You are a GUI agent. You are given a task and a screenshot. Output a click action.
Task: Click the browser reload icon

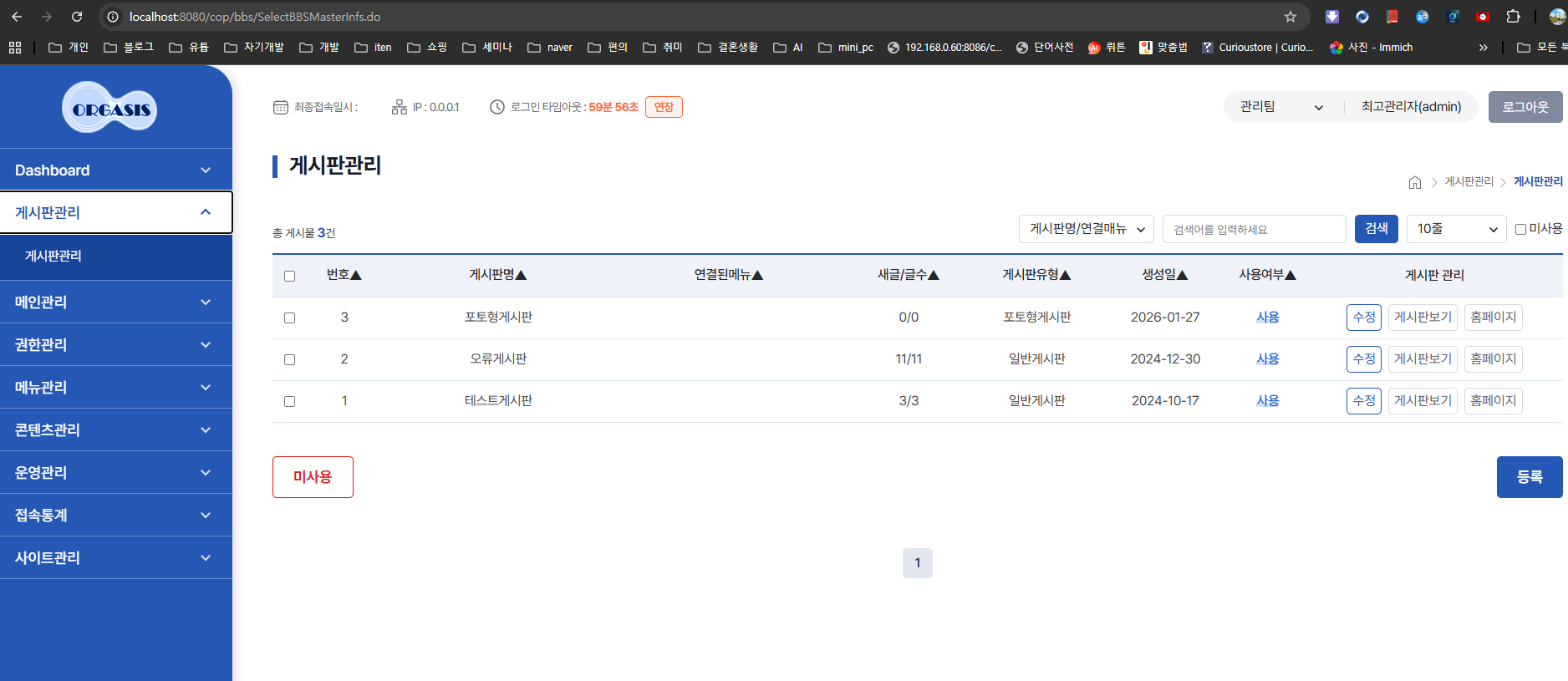point(77,17)
